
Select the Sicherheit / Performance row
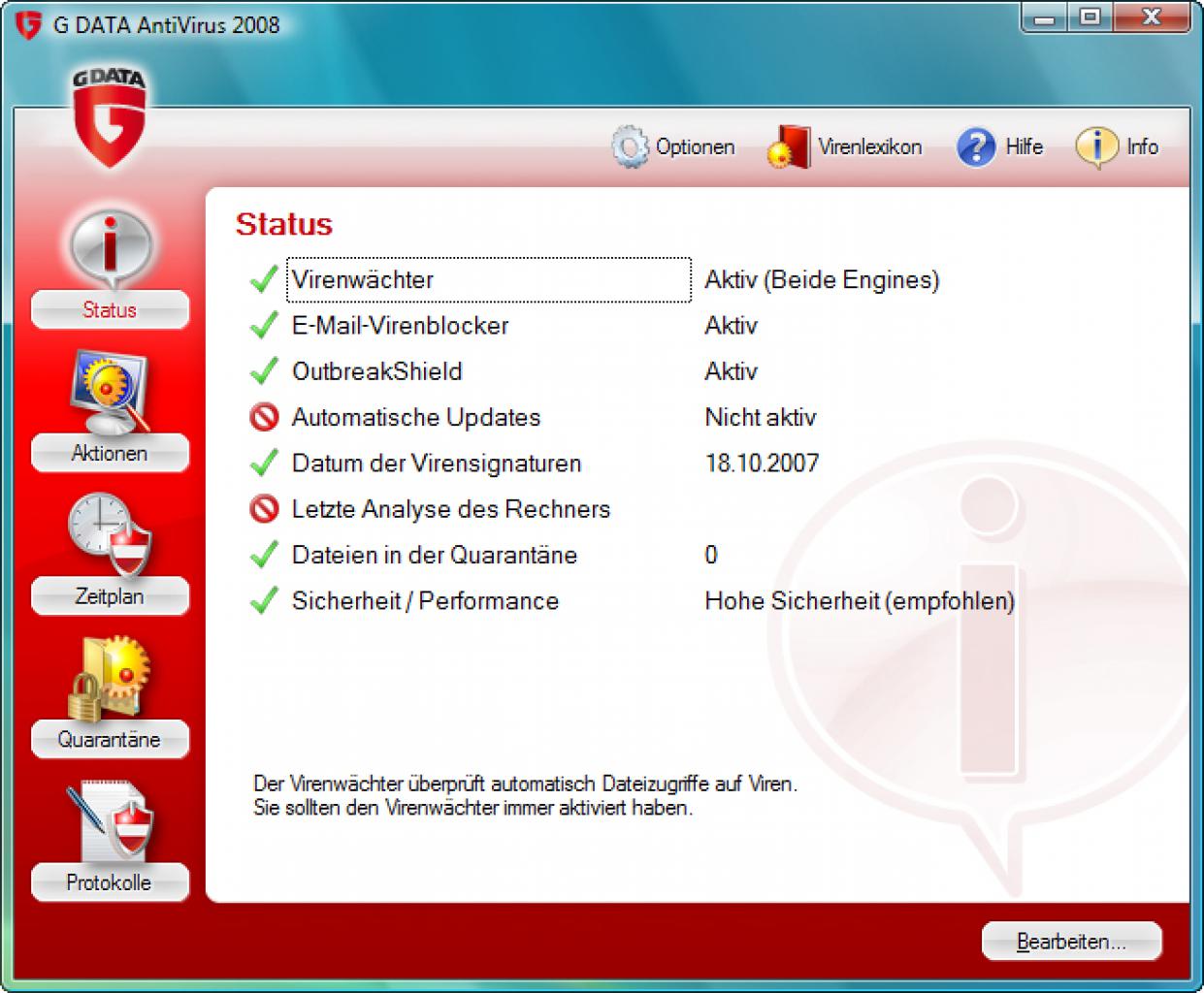[x=425, y=600]
